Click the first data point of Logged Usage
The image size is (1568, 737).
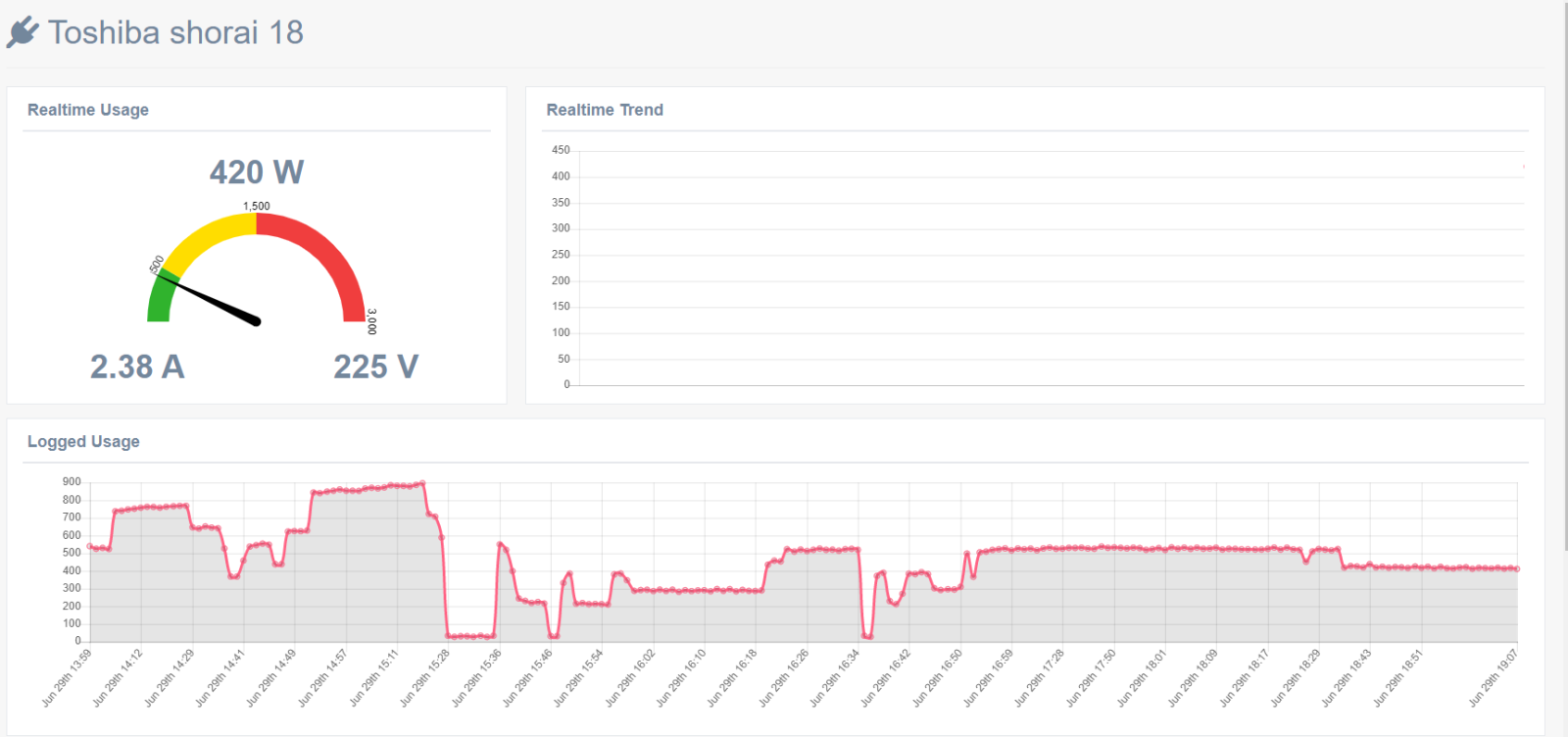tap(89, 546)
